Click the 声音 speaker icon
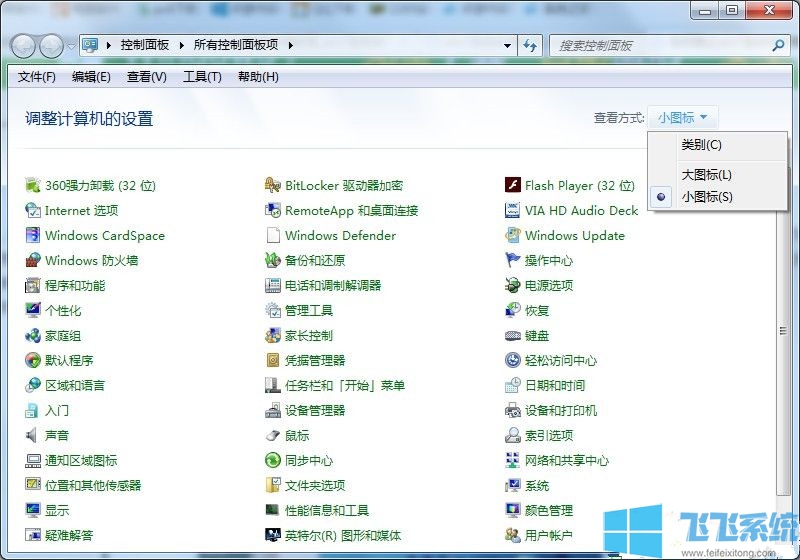 [x=33, y=436]
